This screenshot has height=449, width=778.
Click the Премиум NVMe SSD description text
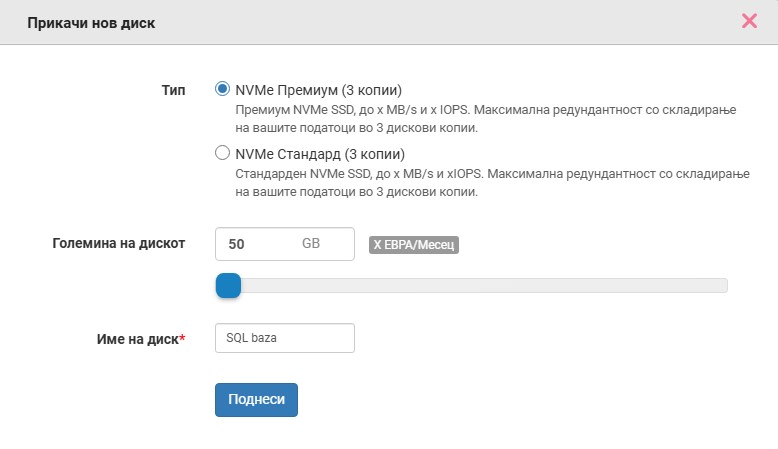click(x=486, y=119)
